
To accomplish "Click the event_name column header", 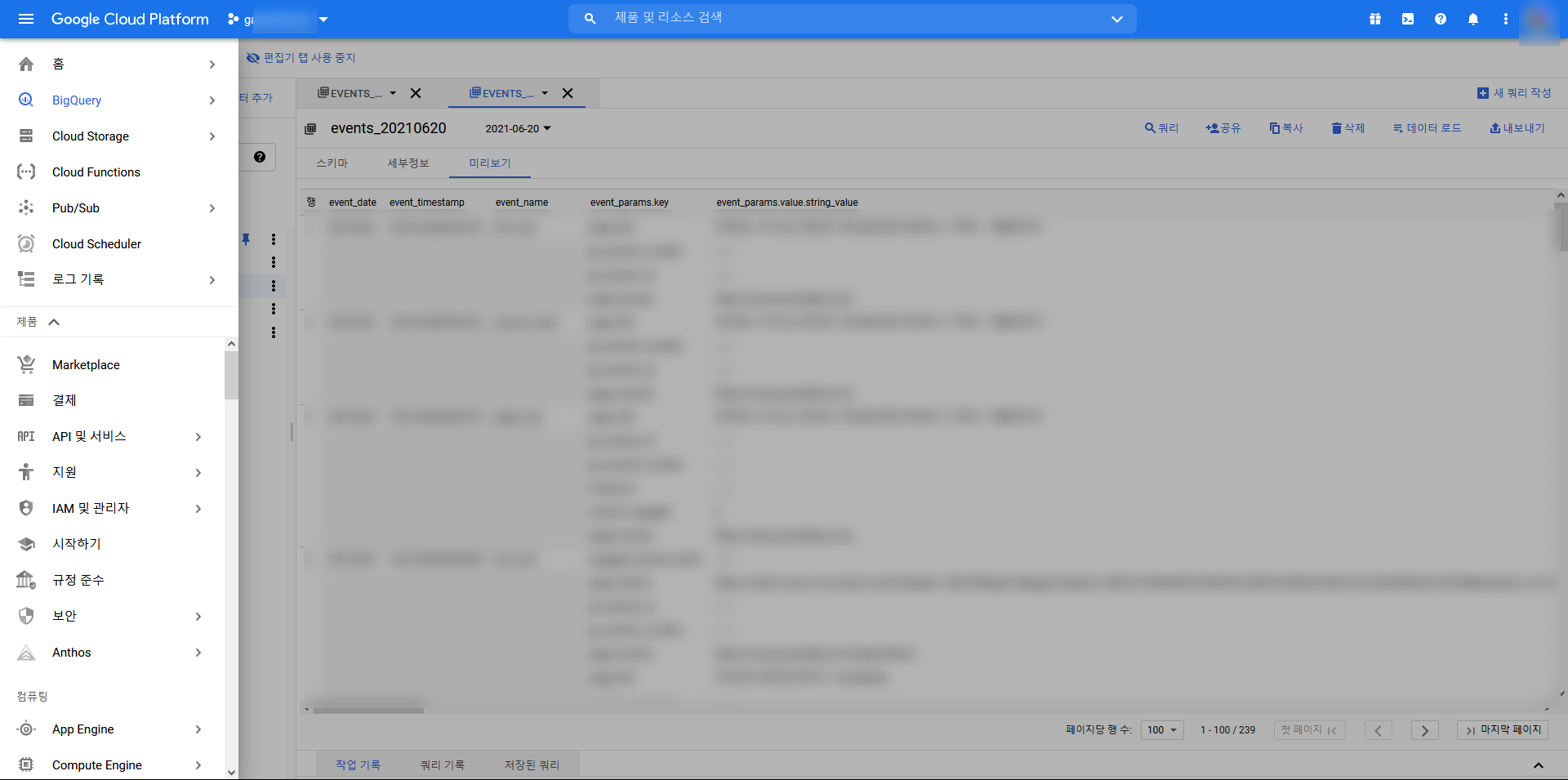I will pos(522,203).
